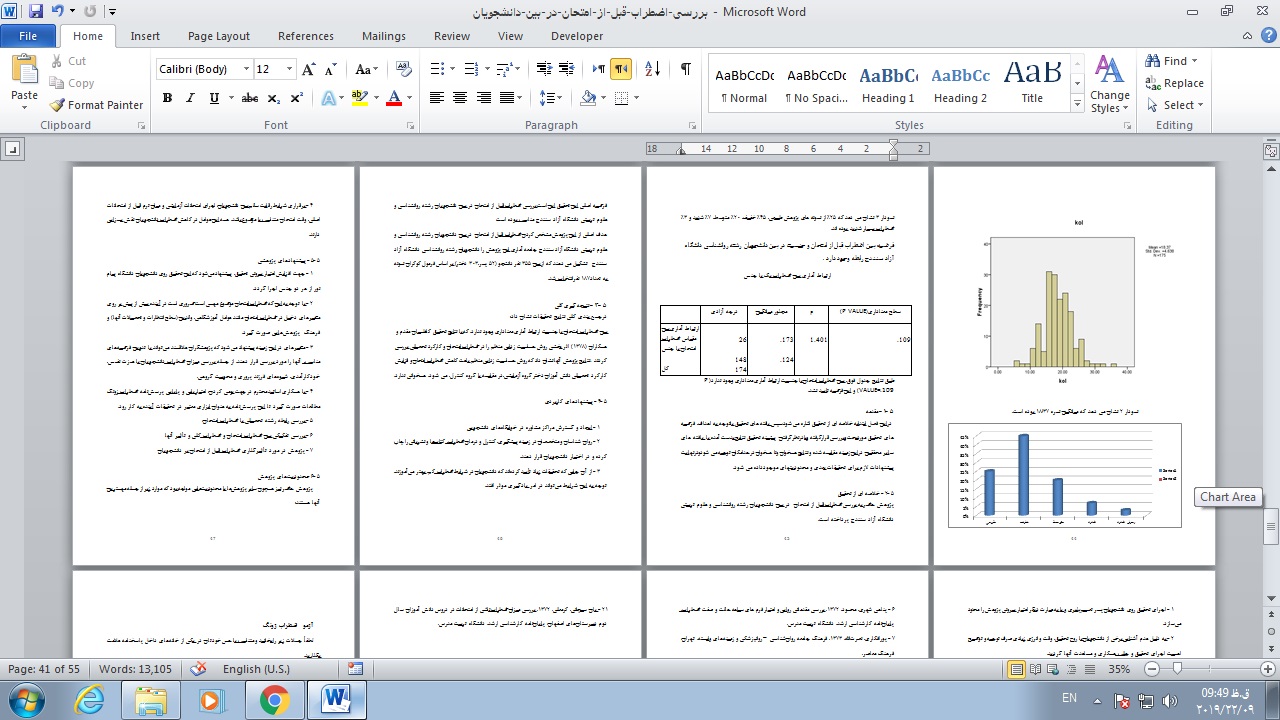
Task: Apply strikethrough formatting
Action: pos(249,98)
